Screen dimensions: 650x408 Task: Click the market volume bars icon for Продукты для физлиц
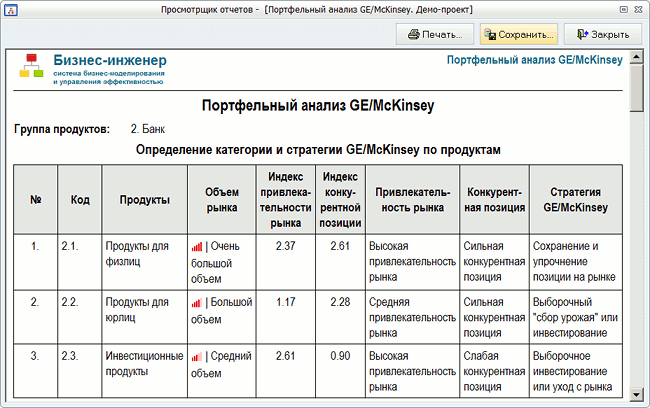[x=197, y=247]
